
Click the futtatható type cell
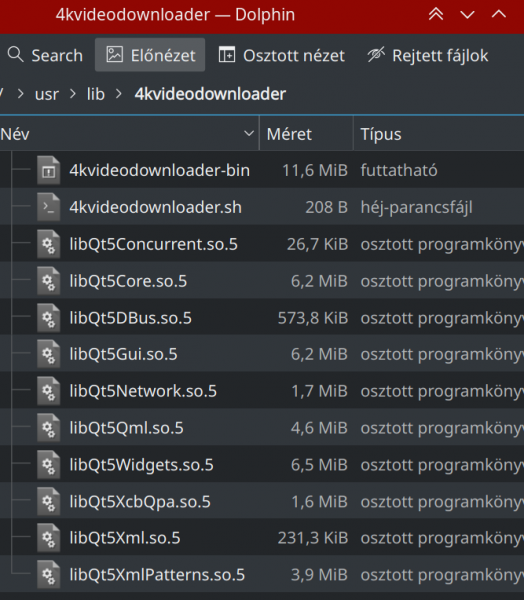(x=399, y=170)
